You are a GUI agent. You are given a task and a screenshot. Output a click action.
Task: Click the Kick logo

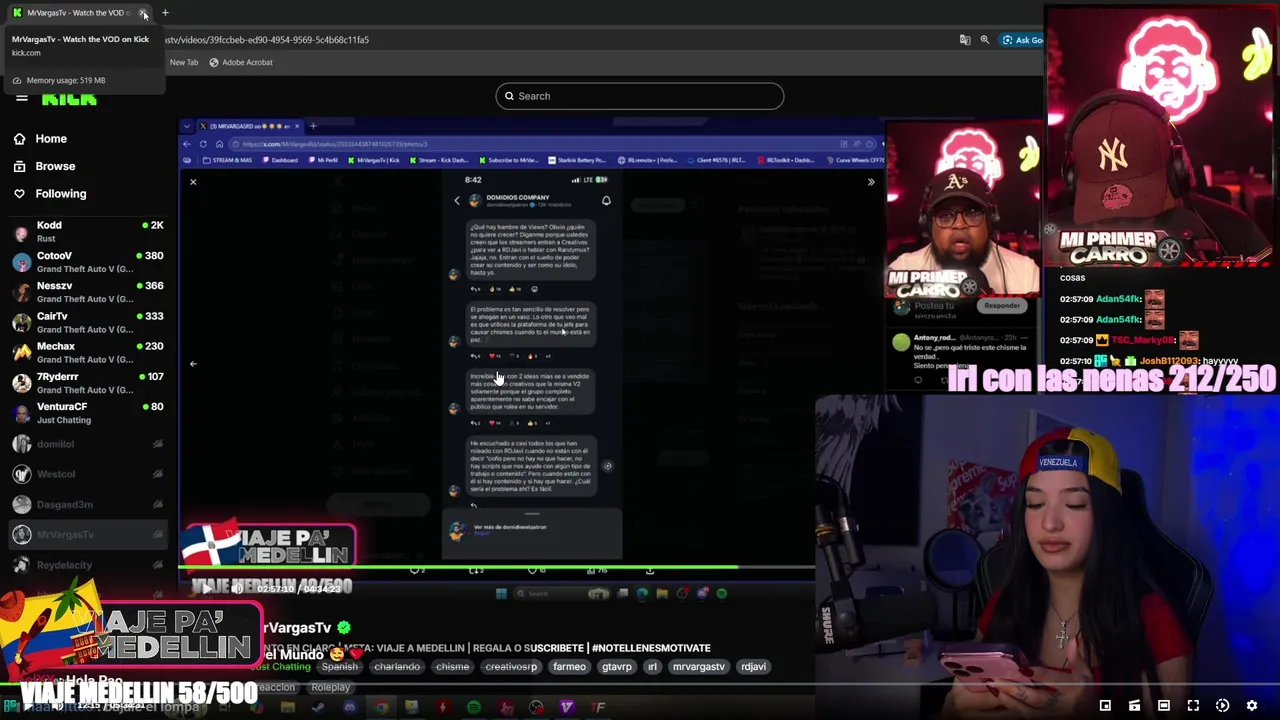69,98
